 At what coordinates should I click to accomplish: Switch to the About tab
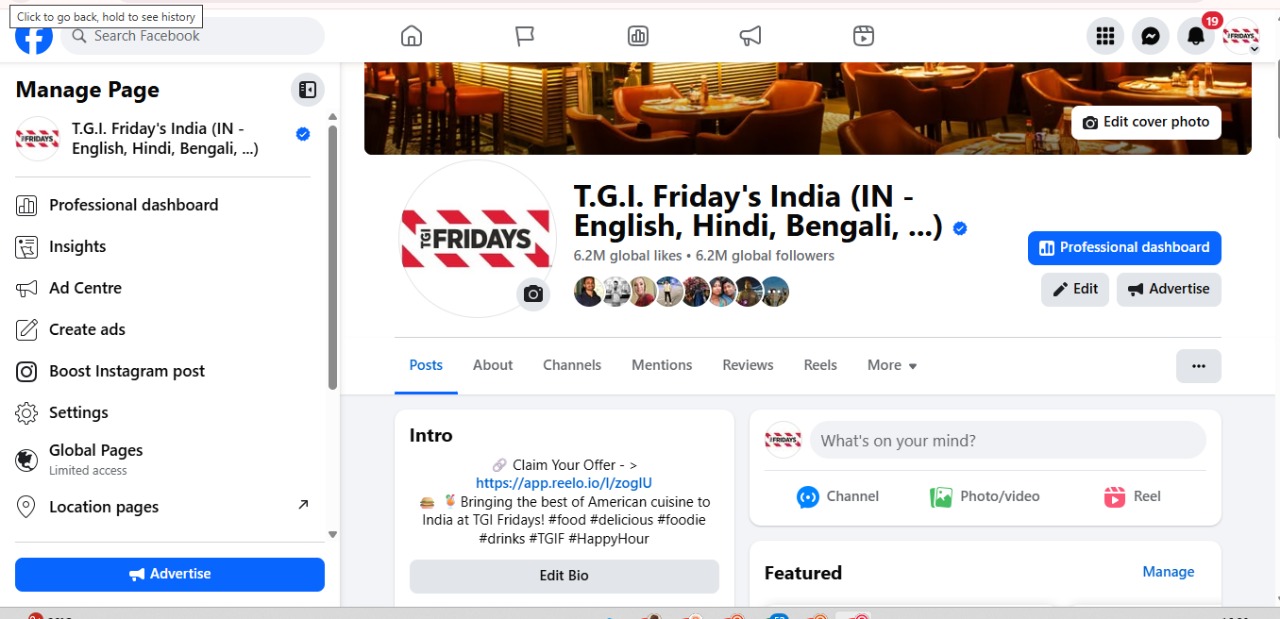tap(493, 365)
